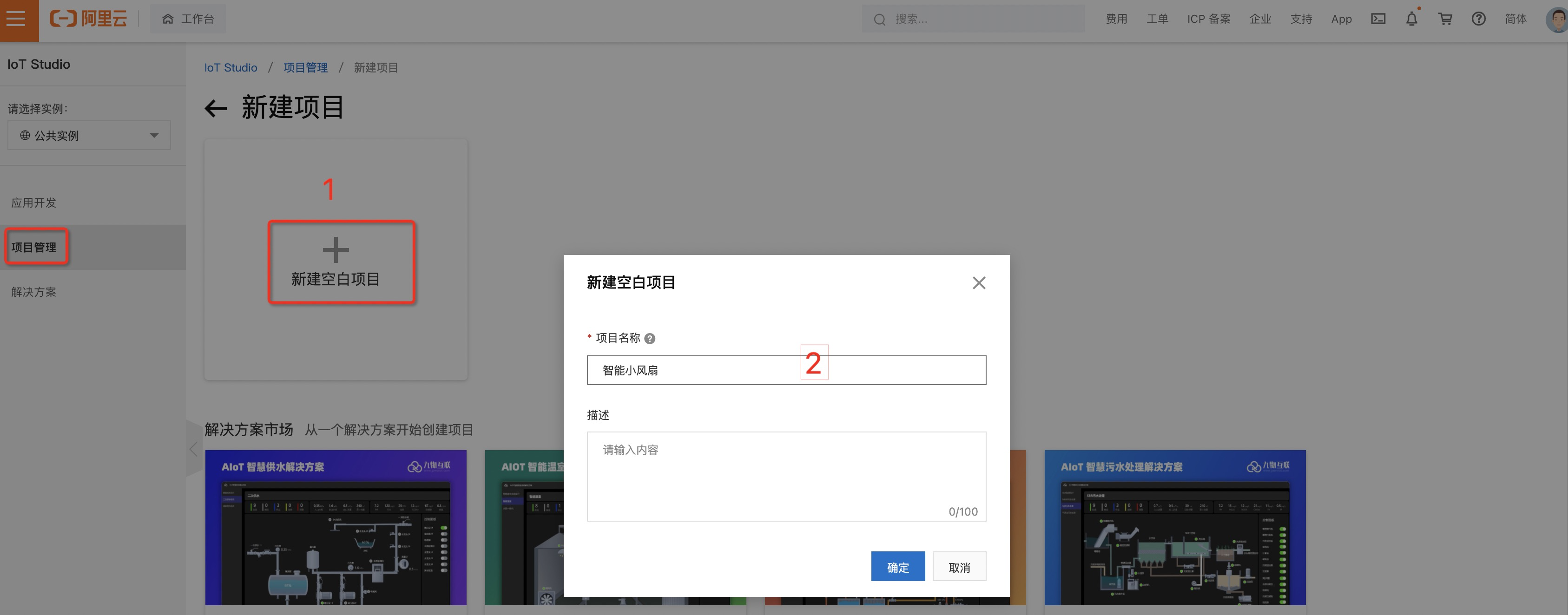Select 解决方案 in the sidebar
This screenshot has width=1568, height=615.
33,292
